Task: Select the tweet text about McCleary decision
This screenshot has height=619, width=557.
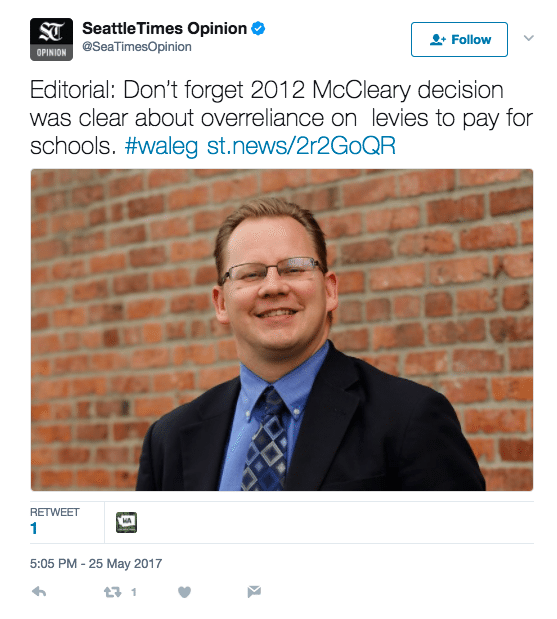Action: [281, 118]
